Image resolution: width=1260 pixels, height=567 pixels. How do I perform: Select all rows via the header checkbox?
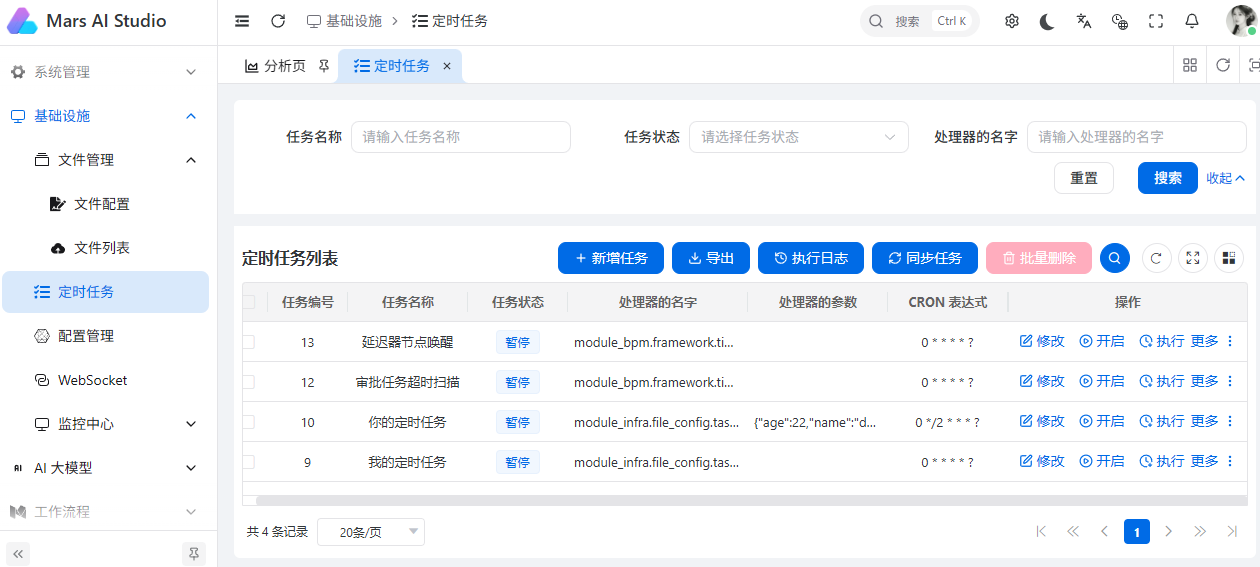[x=248, y=302]
